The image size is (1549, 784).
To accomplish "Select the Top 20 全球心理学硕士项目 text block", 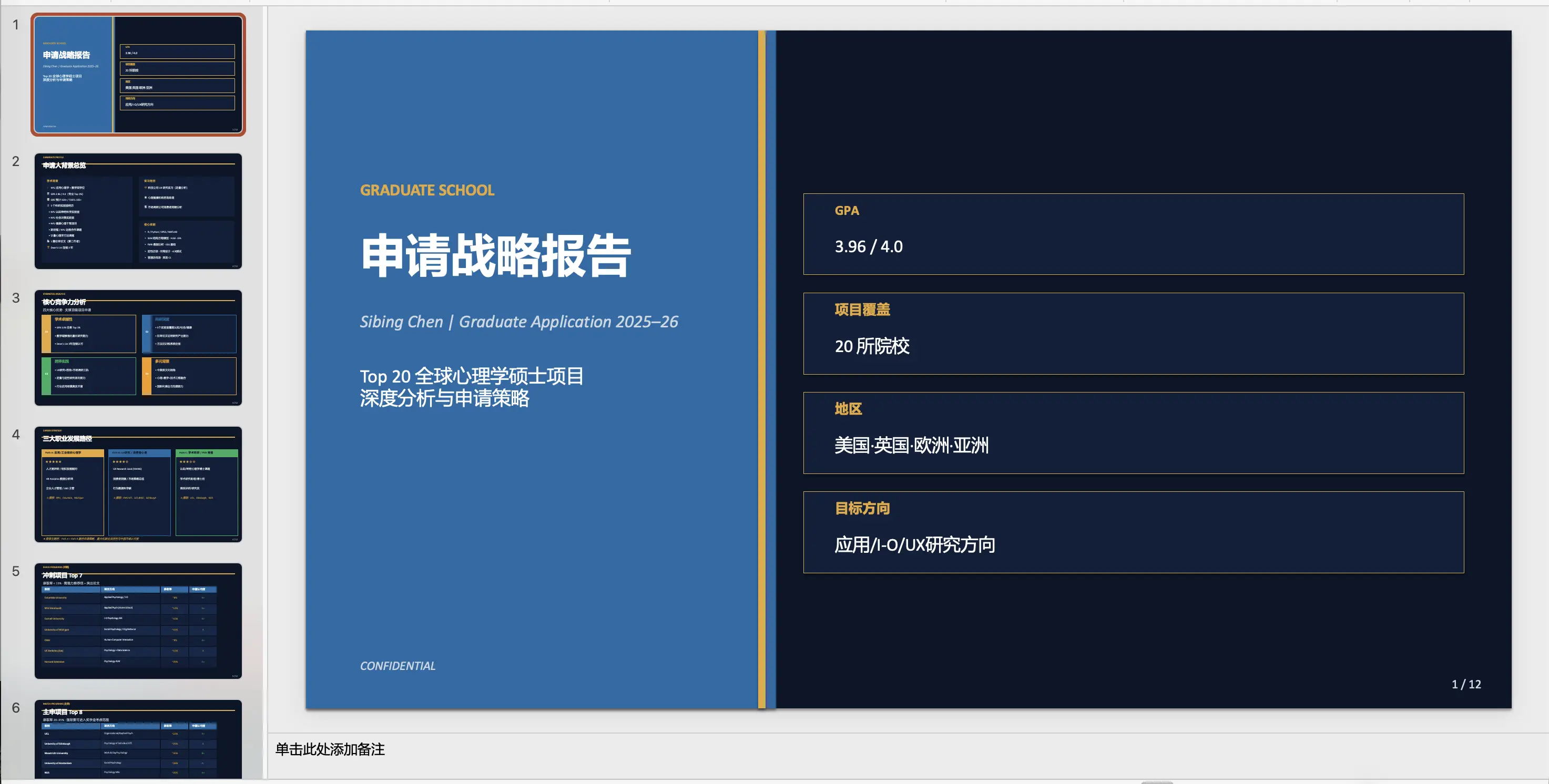I will [472, 387].
